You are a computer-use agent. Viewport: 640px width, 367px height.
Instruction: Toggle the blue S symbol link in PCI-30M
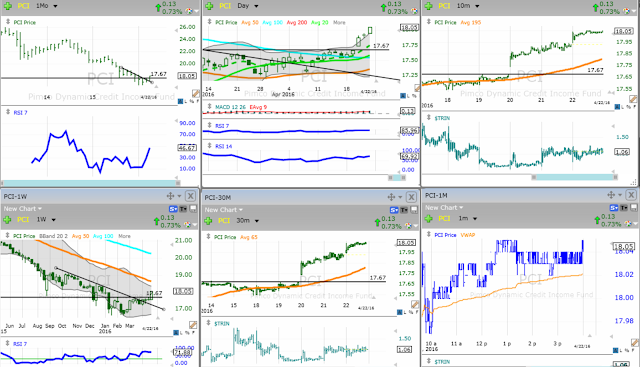[394, 210]
